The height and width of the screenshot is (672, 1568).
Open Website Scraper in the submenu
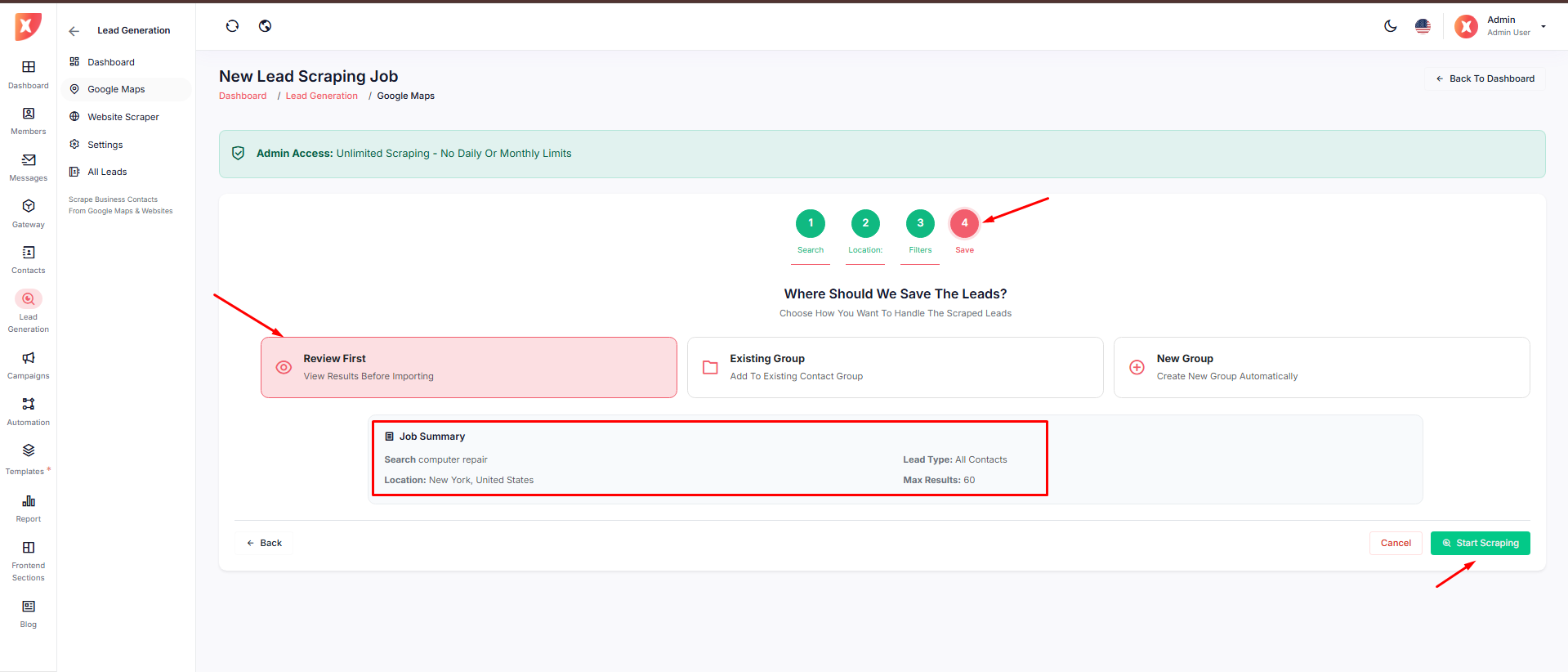[x=123, y=117]
